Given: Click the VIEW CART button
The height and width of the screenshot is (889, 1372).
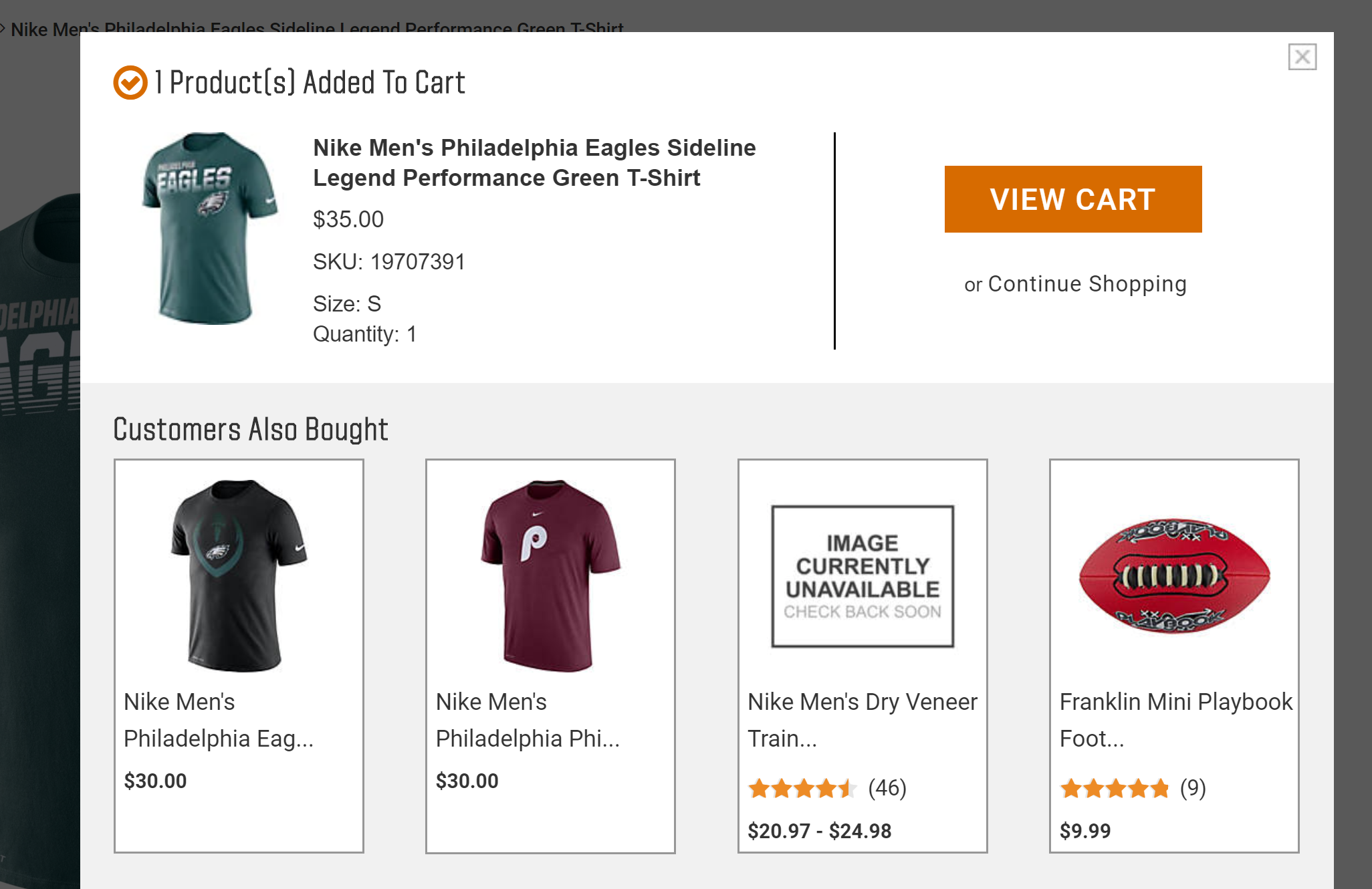Looking at the screenshot, I should [1072, 199].
